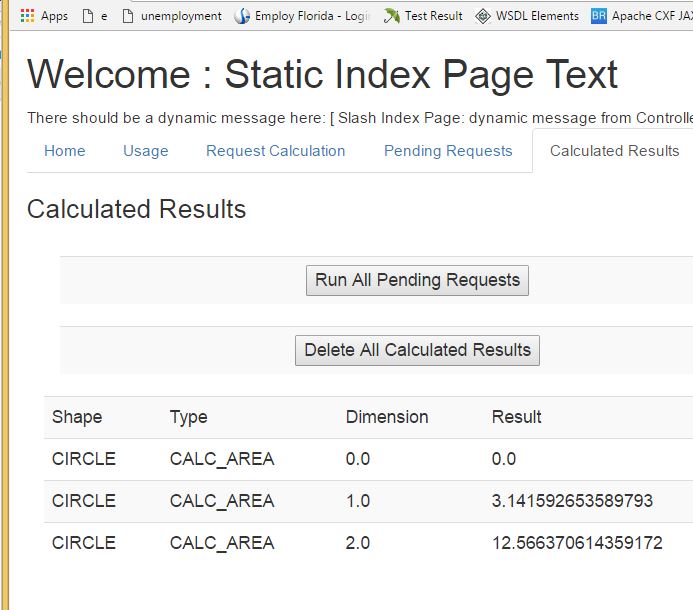The height and width of the screenshot is (610, 693).
Task: Click the result value 3.141592653589793
Action: coord(572,501)
